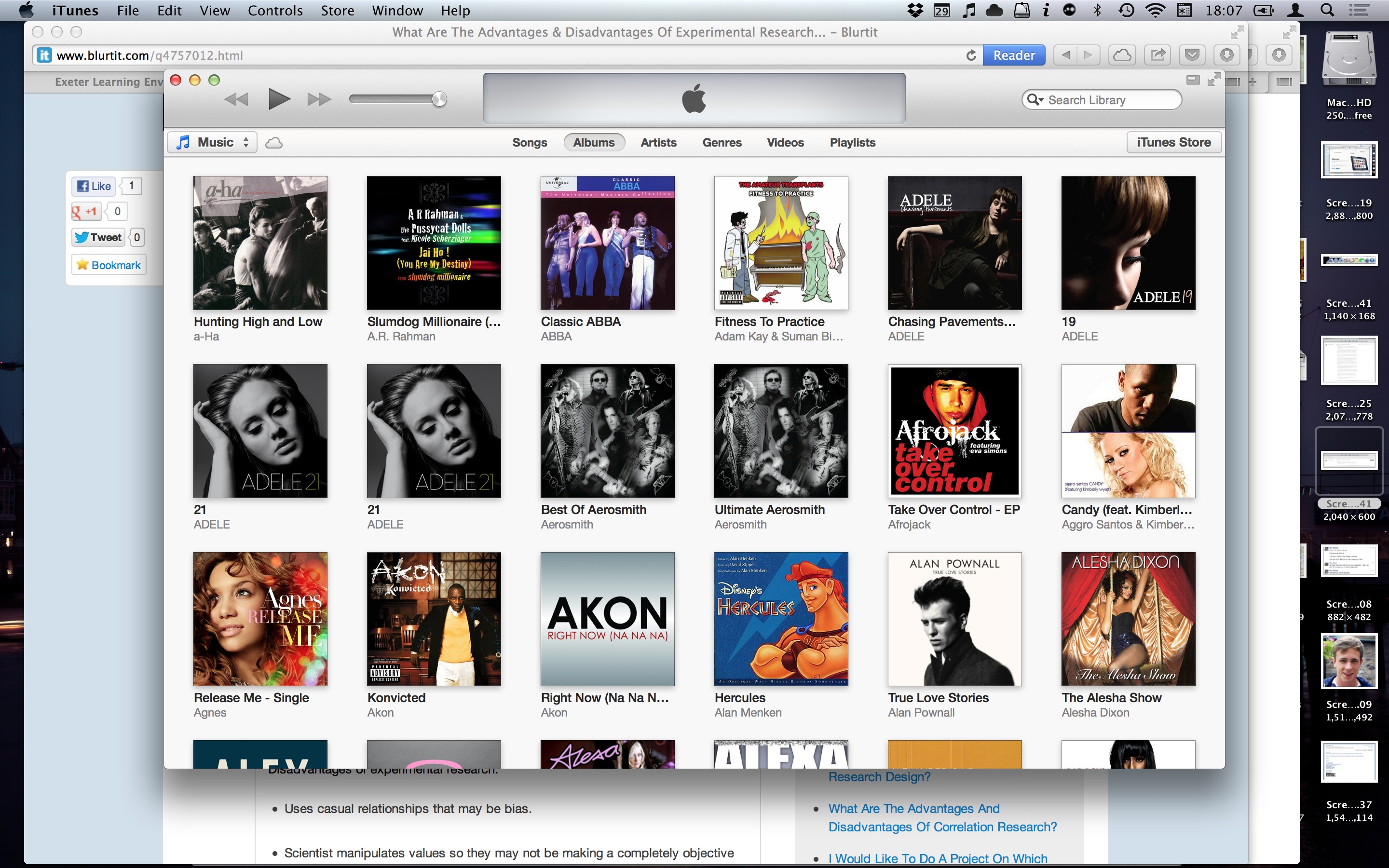This screenshot has height=868, width=1389.
Task: Go forward in Safari history
Action: tap(1088, 55)
